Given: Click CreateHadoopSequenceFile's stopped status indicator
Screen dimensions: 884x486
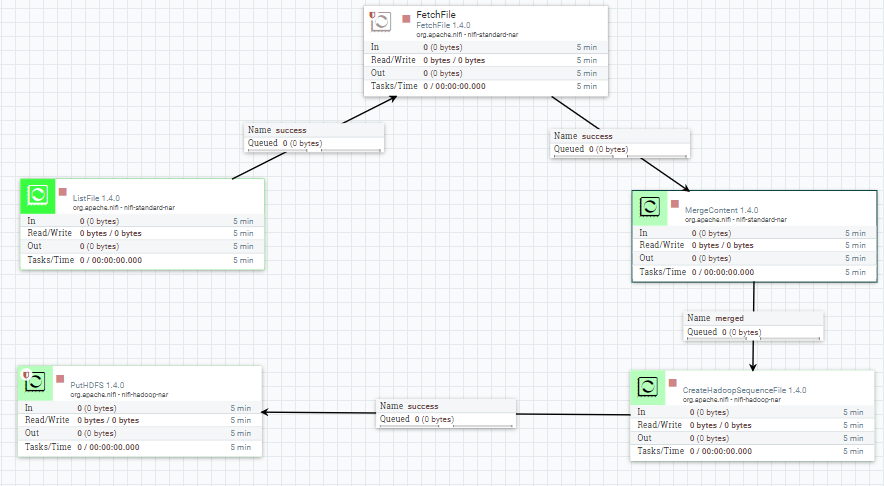Looking at the screenshot, I should [672, 383].
